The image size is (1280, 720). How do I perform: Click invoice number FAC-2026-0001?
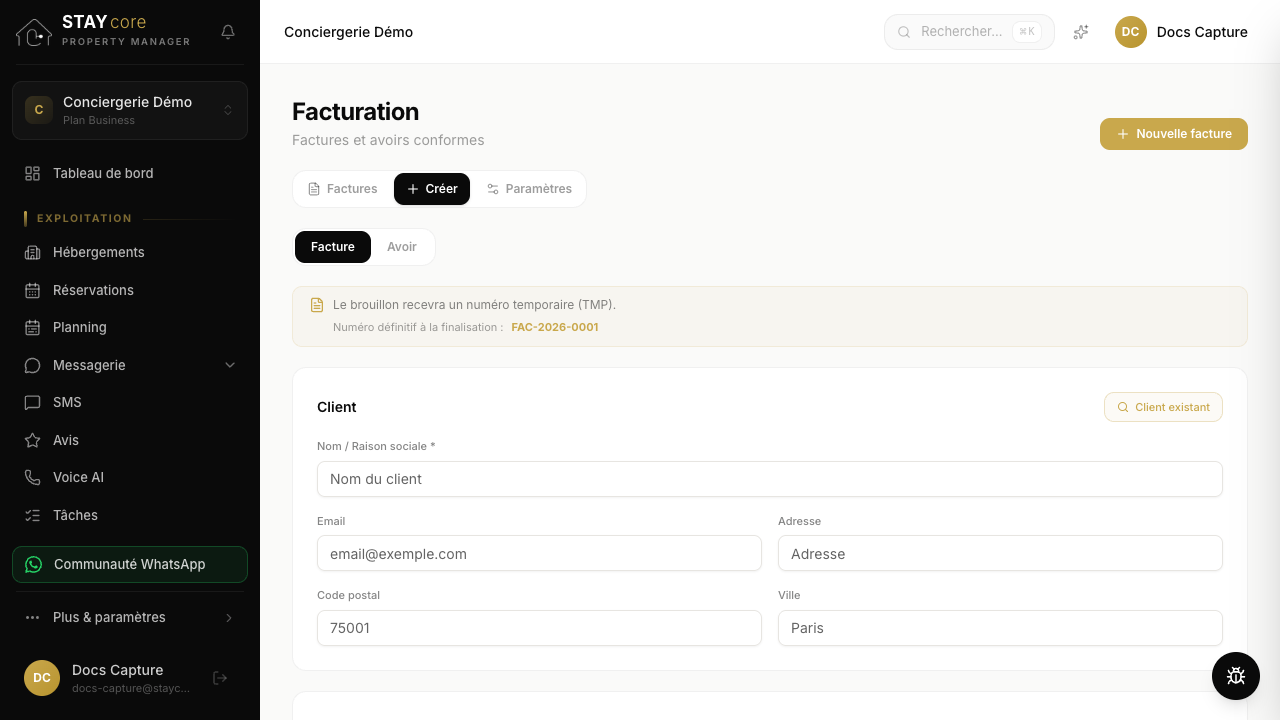pyautogui.click(x=555, y=327)
